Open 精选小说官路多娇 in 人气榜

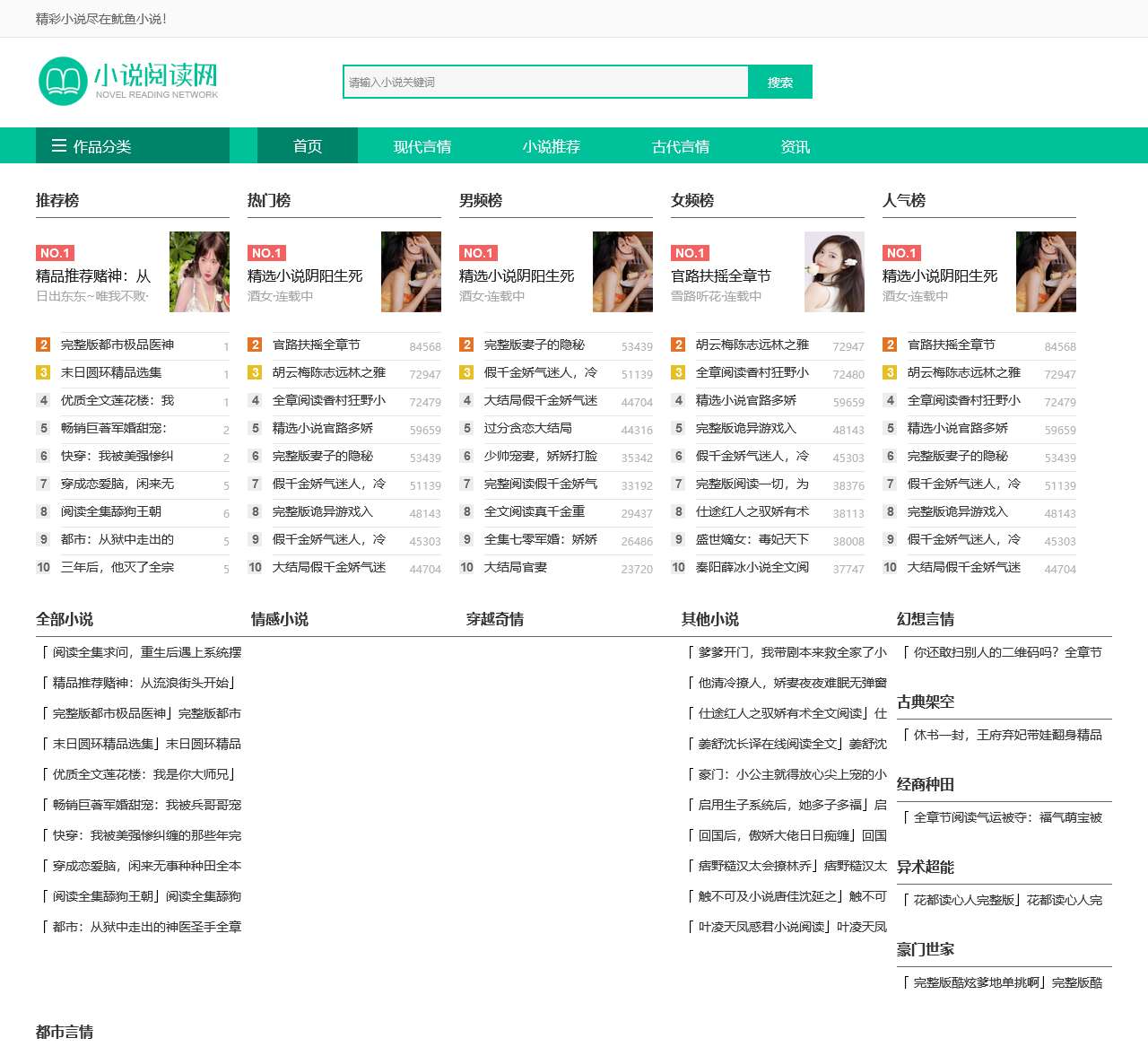coord(958,429)
